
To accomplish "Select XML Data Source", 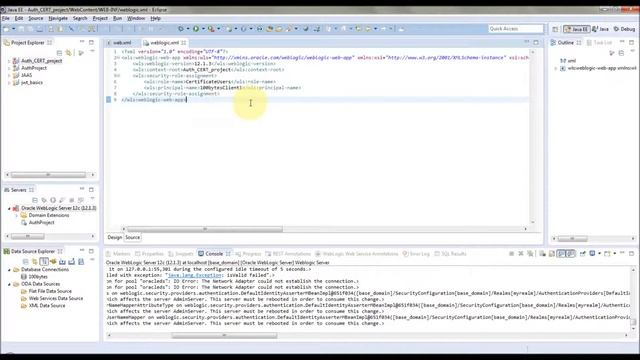I will click(47, 306).
